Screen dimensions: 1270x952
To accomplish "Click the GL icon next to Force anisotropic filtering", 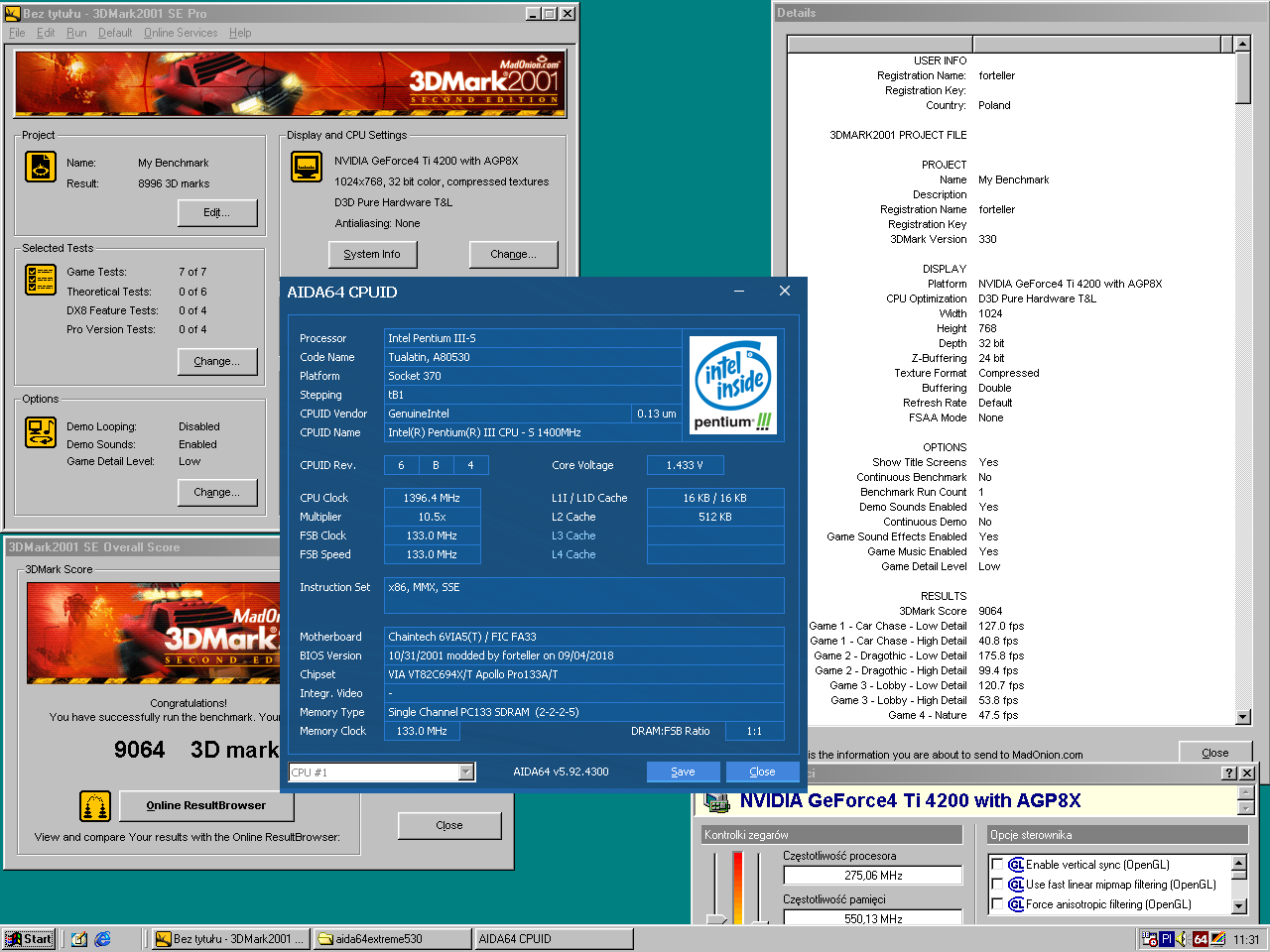I will [1016, 904].
